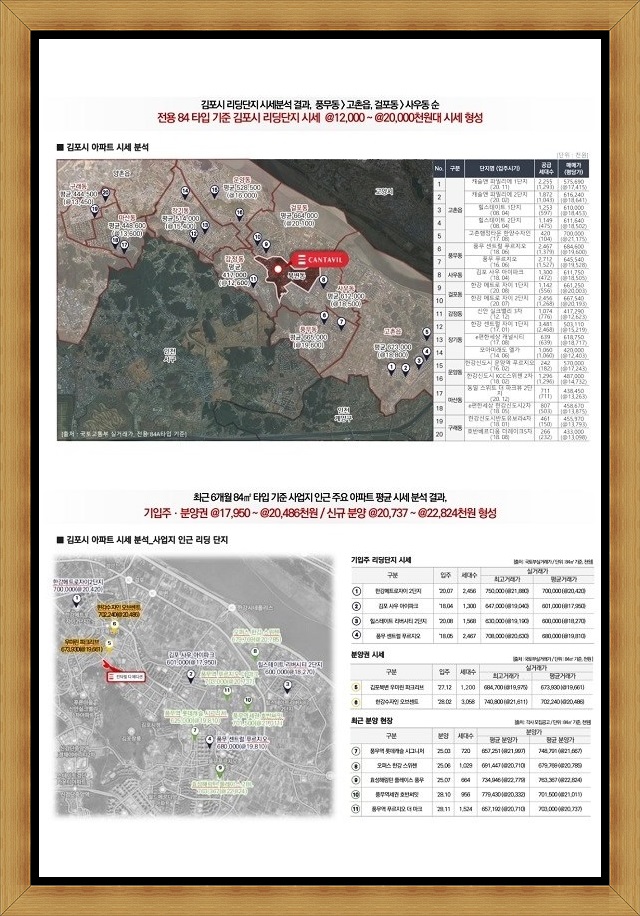Select map pin 8 beside CANTAVIL site
The width and height of the screenshot is (640, 916).
[x=324, y=280]
